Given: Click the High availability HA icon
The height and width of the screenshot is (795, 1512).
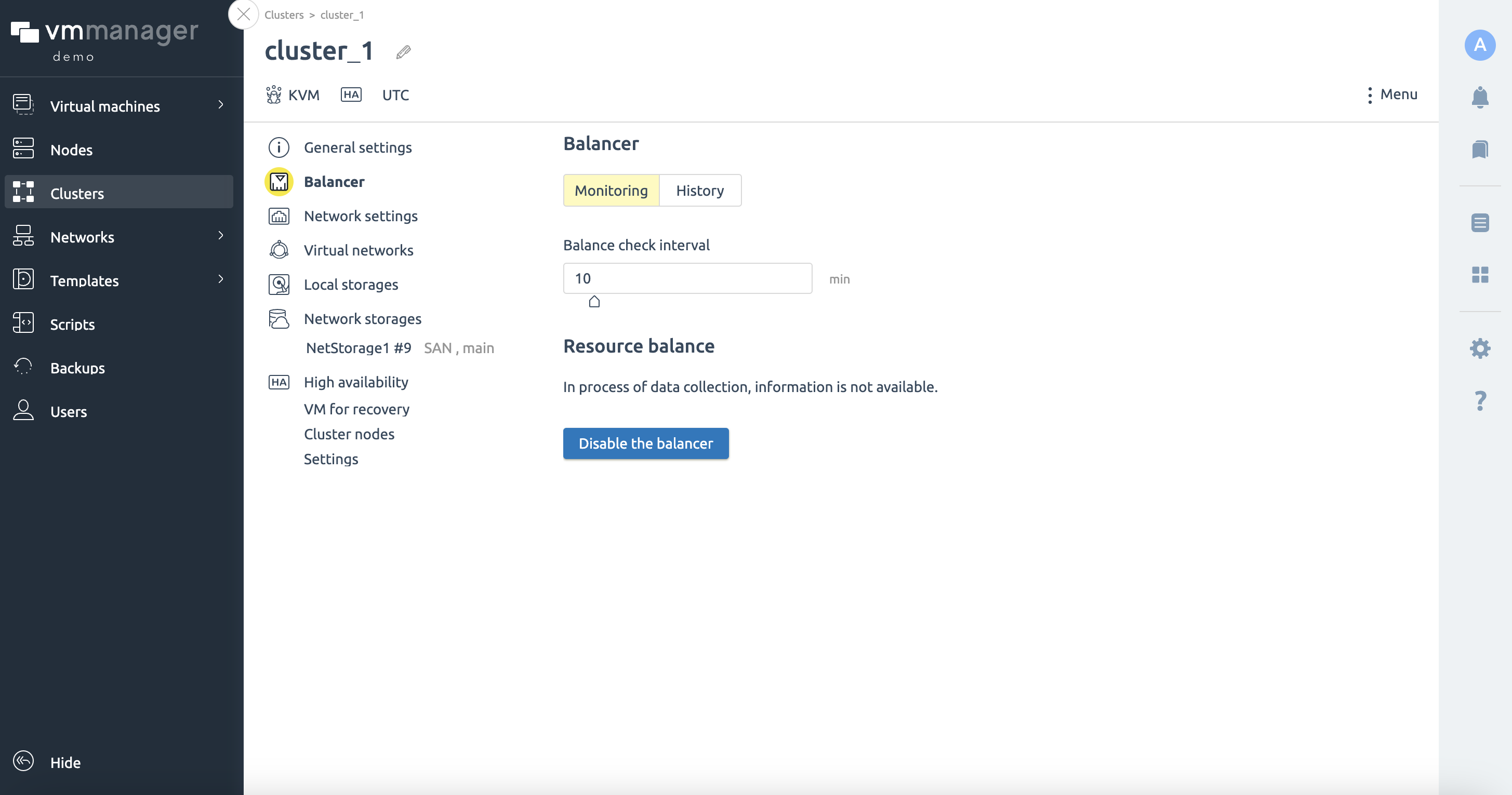Looking at the screenshot, I should click(x=279, y=383).
